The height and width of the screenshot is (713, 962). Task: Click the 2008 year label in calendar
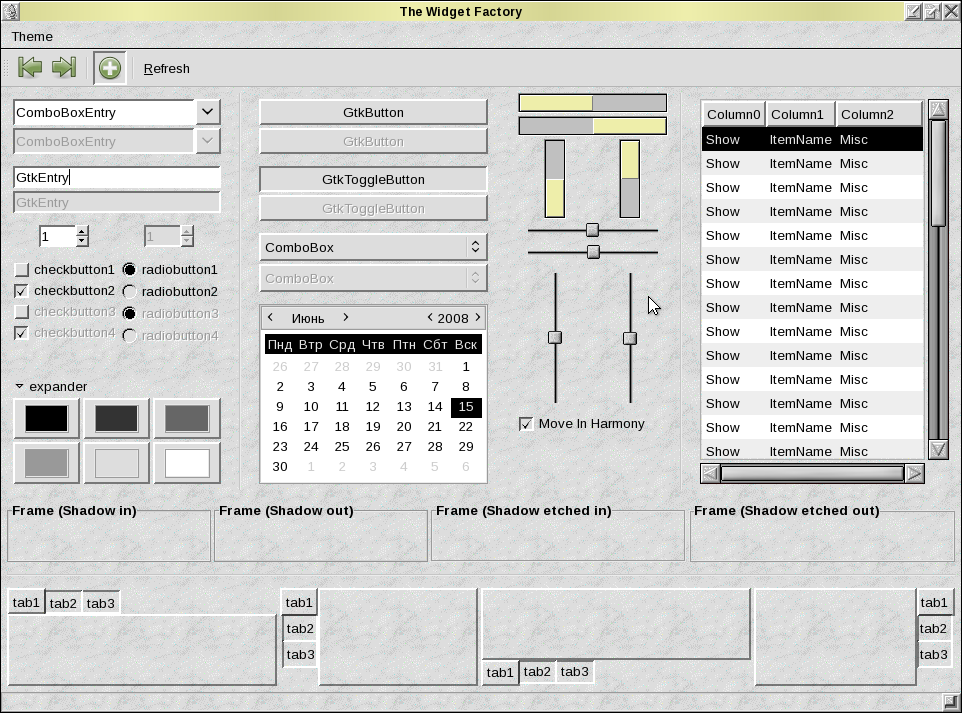(x=453, y=318)
